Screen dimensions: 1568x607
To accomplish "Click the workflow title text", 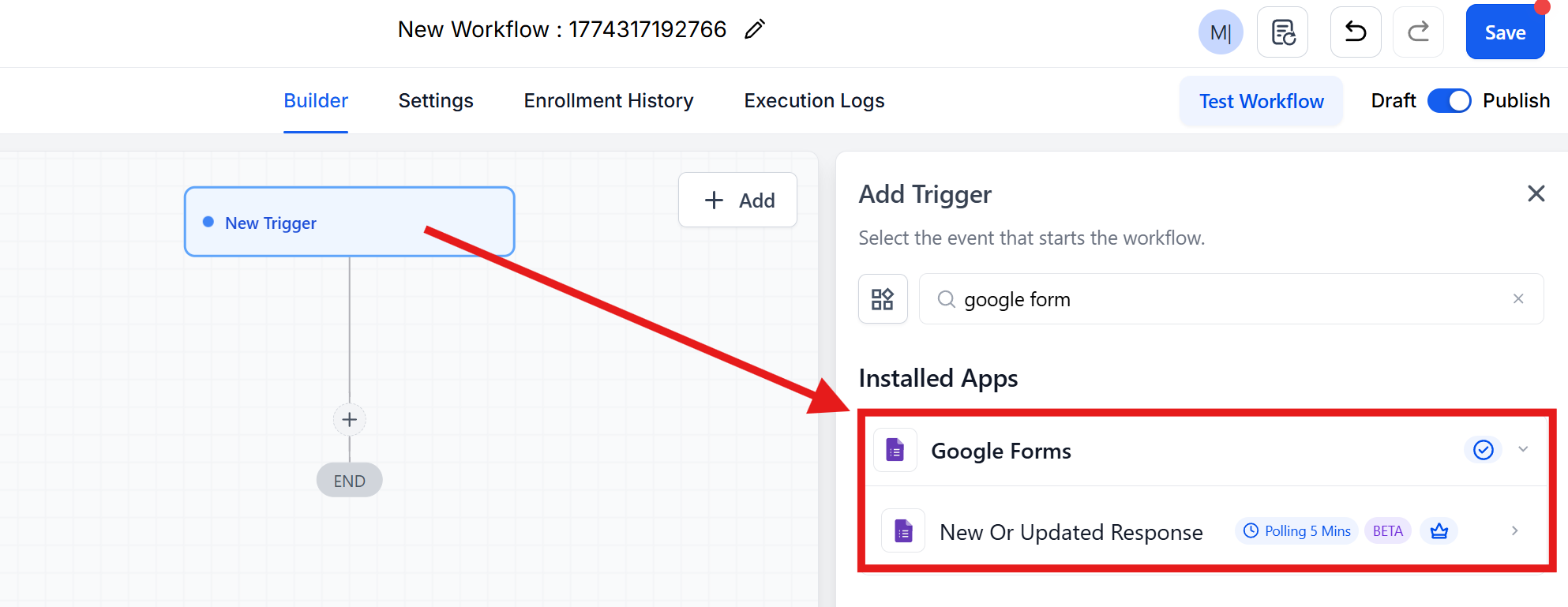I will click(x=562, y=29).
